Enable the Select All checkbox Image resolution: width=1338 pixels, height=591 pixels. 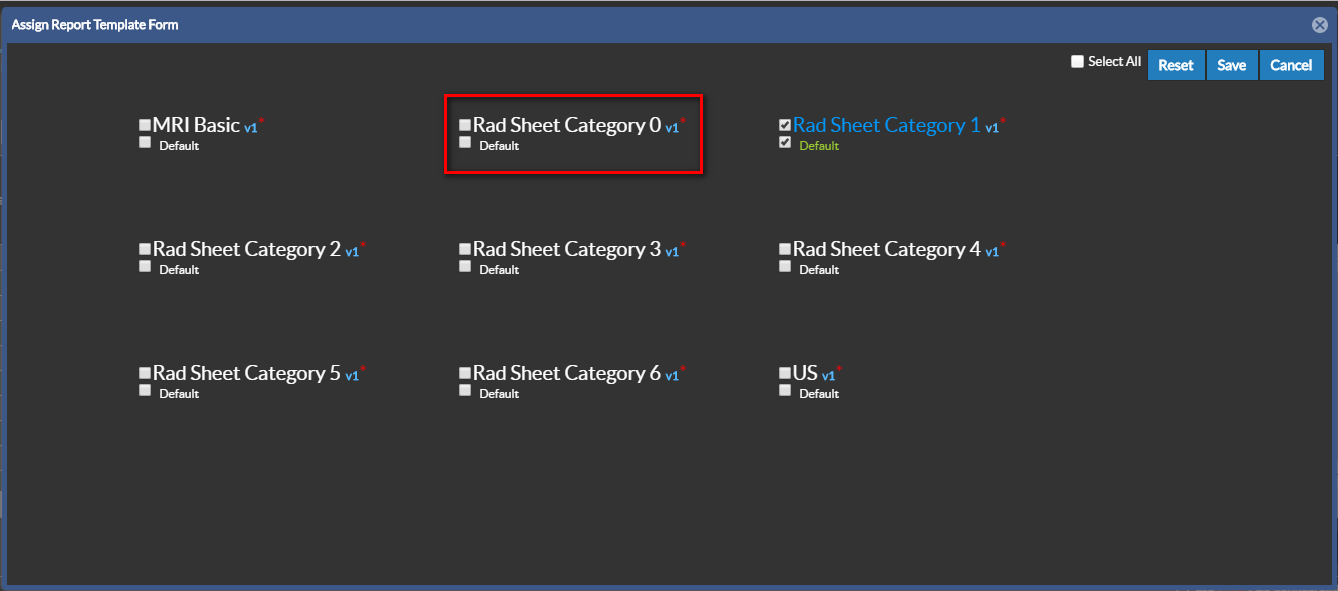point(1077,62)
